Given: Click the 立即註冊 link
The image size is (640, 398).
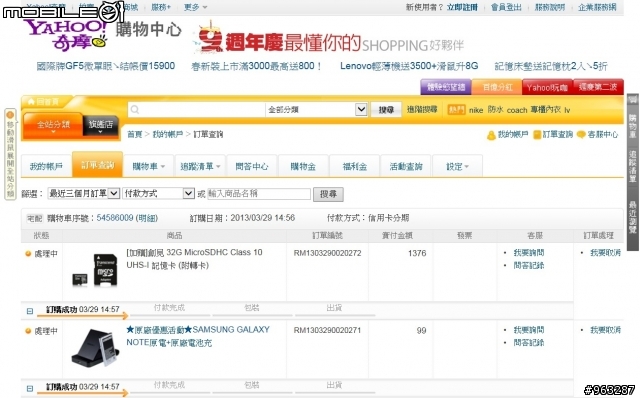Looking at the screenshot, I should point(462,7).
